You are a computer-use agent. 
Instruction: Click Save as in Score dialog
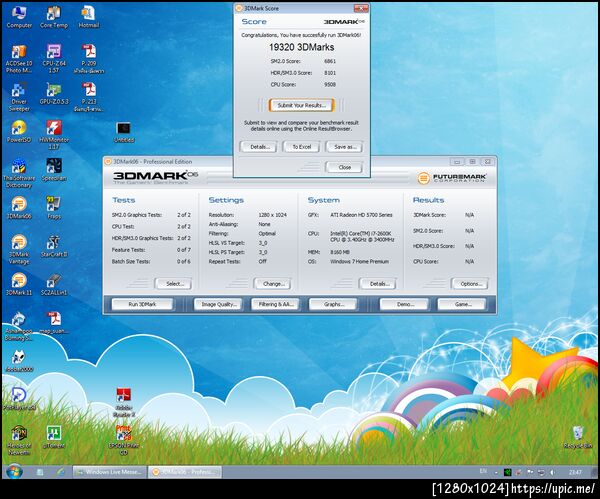[344, 147]
